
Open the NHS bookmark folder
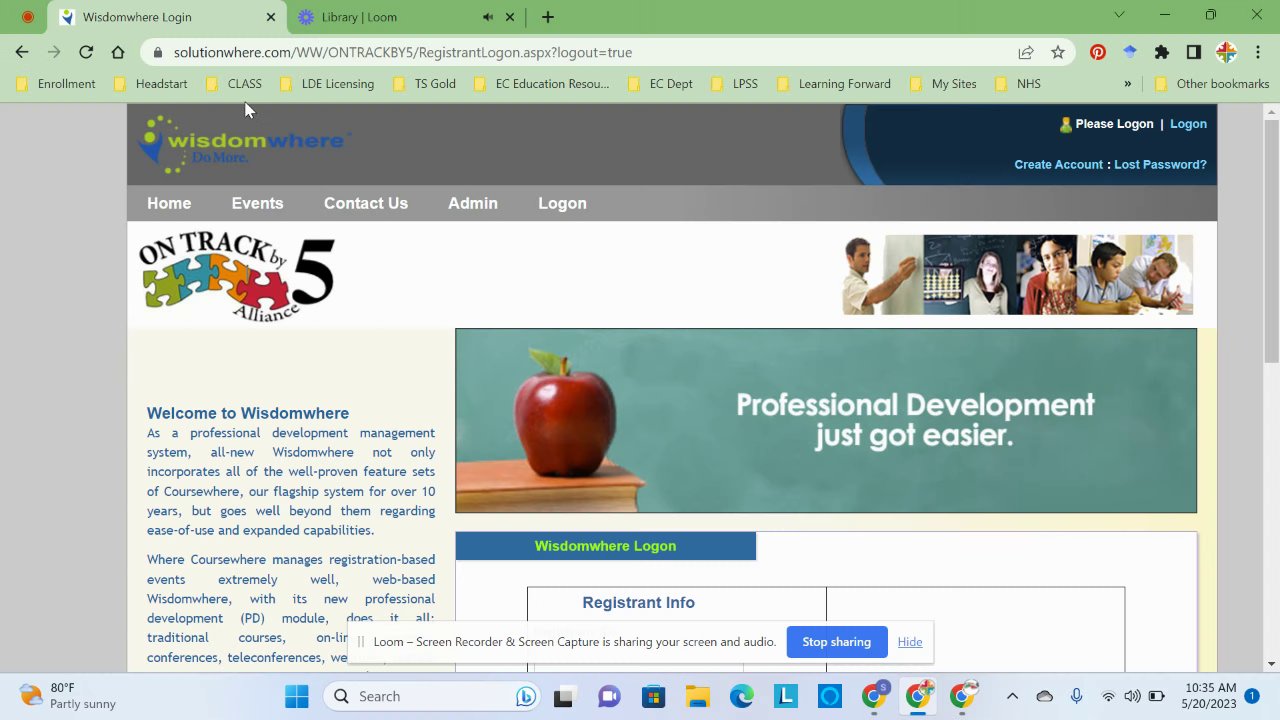point(1018,84)
